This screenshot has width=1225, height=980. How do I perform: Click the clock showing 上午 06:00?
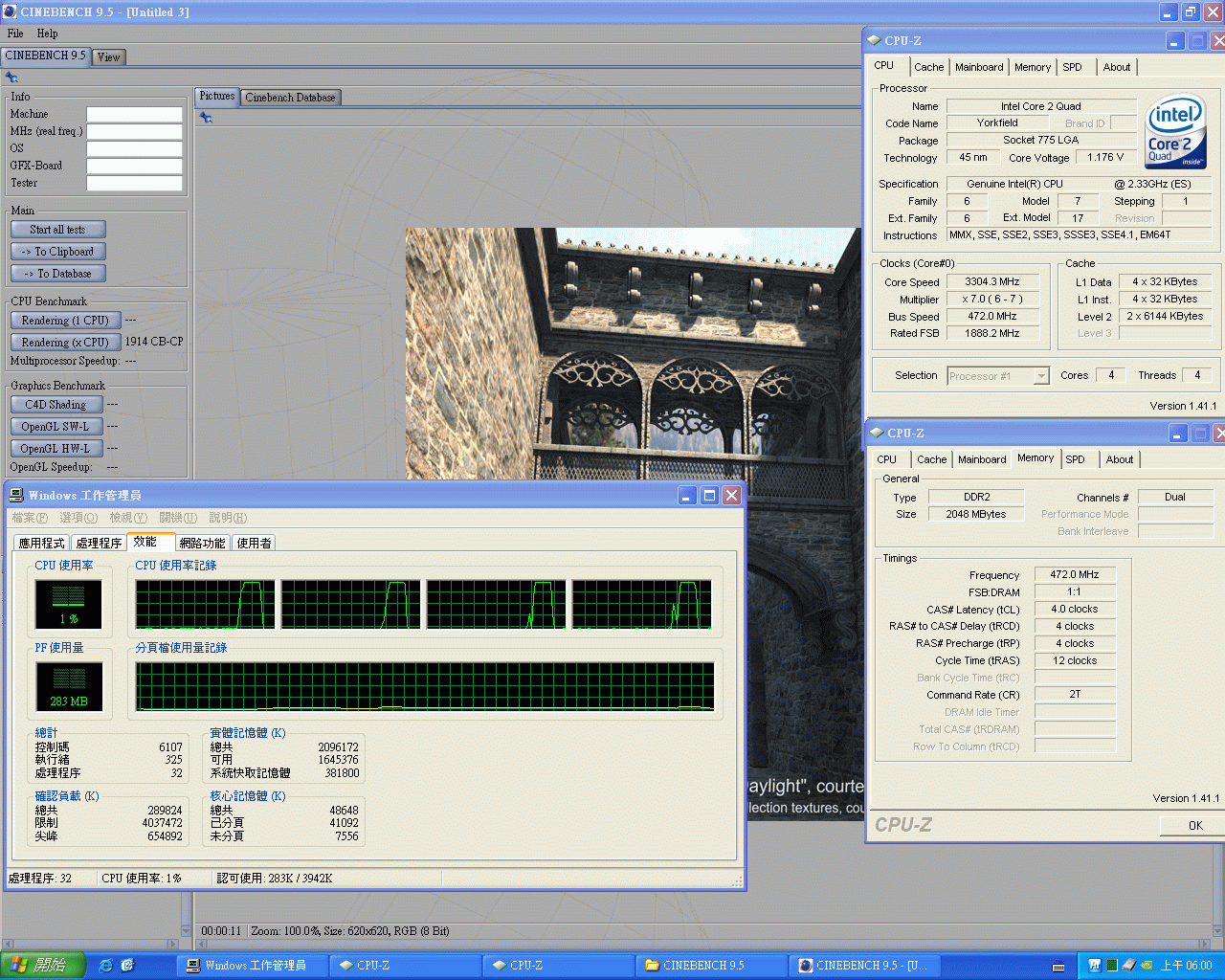pos(1187,966)
